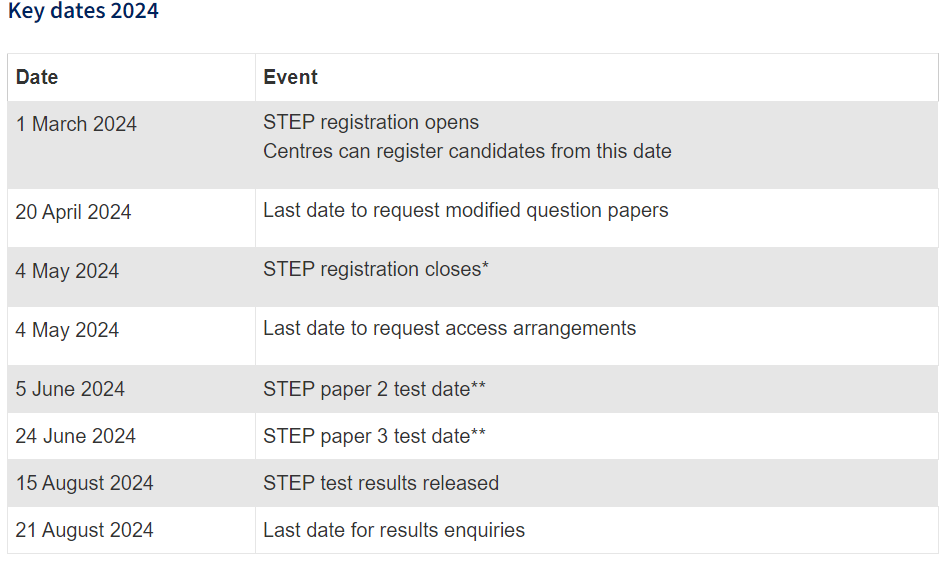Click "Last date to request access arrangements"

(449, 328)
